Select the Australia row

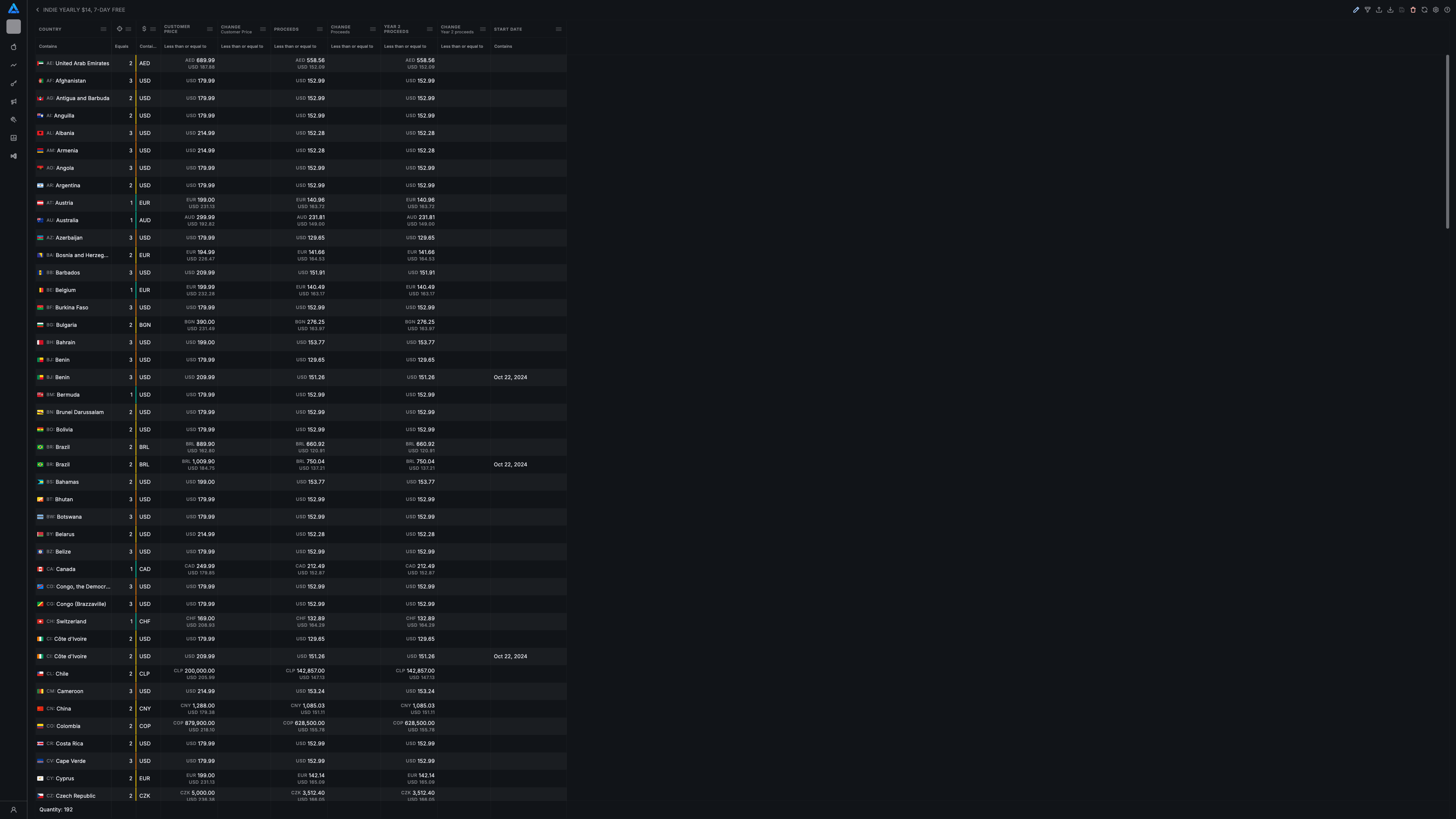pyautogui.click(x=67, y=220)
